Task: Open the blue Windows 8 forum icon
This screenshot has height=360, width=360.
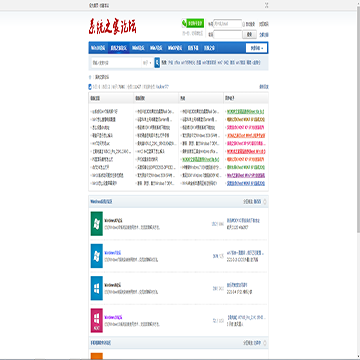Action: coord(97,288)
